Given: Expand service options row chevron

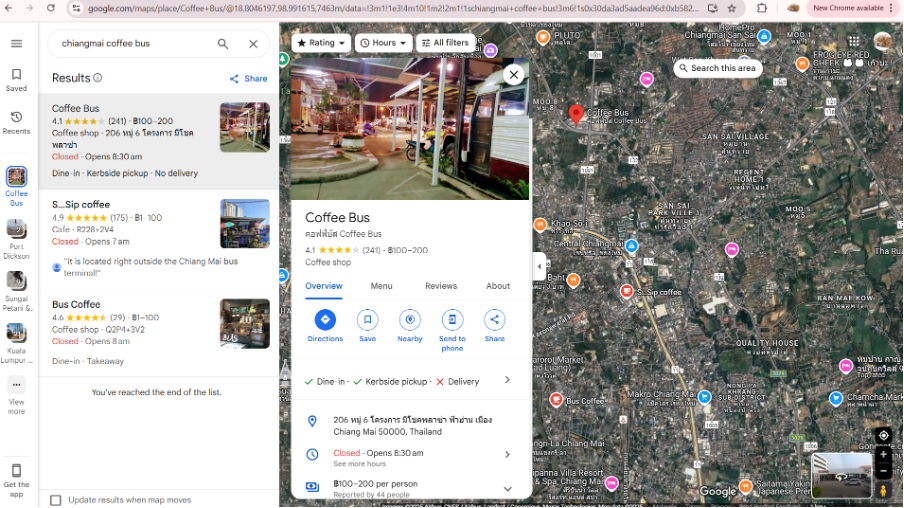Looking at the screenshot, I should click(507, 380).
